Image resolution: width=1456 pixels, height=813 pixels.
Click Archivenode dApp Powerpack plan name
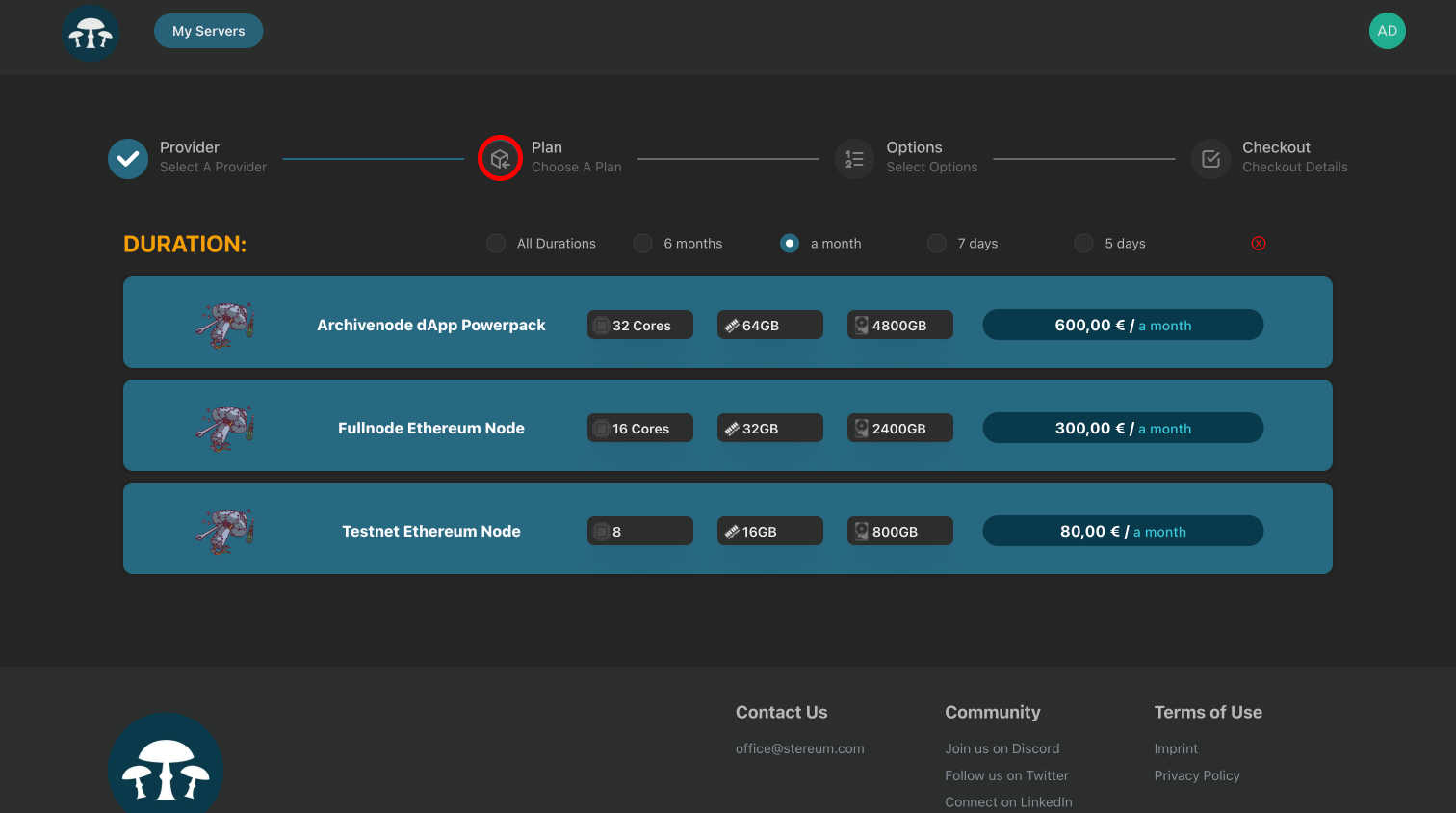tap(431, 326)
